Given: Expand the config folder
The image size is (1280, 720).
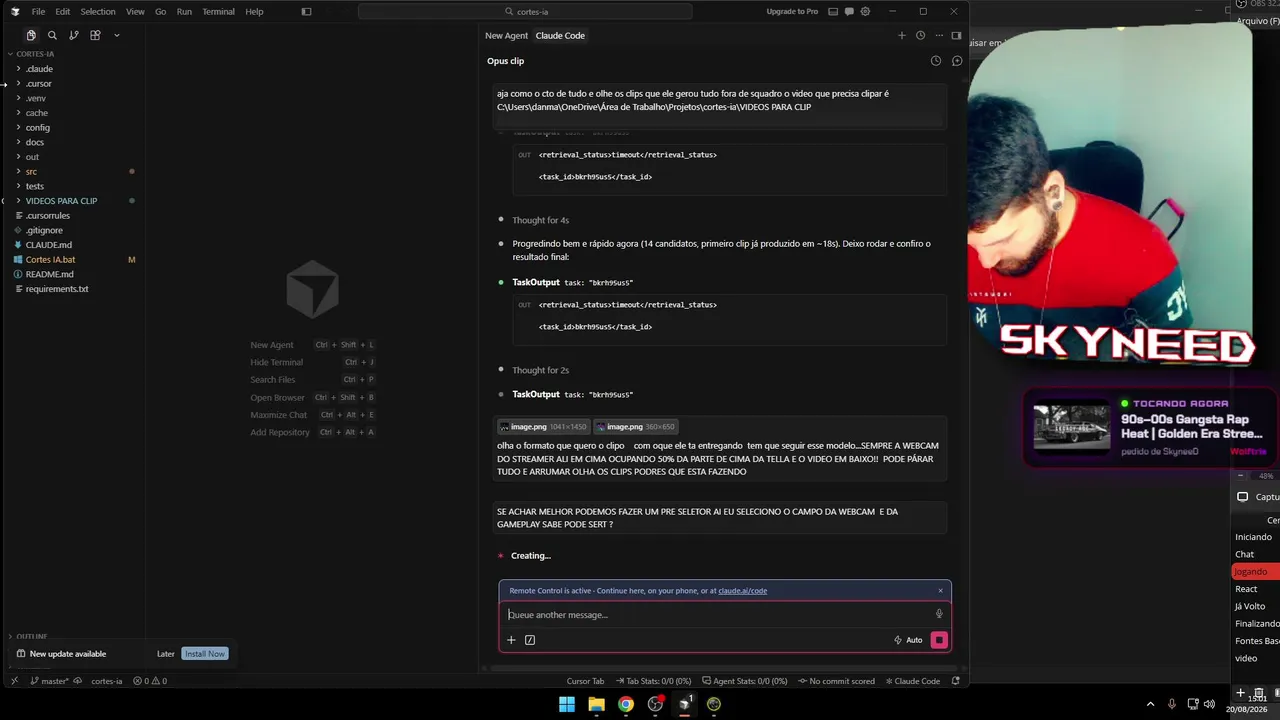Looking at the screenshot, I should point(38,128).
